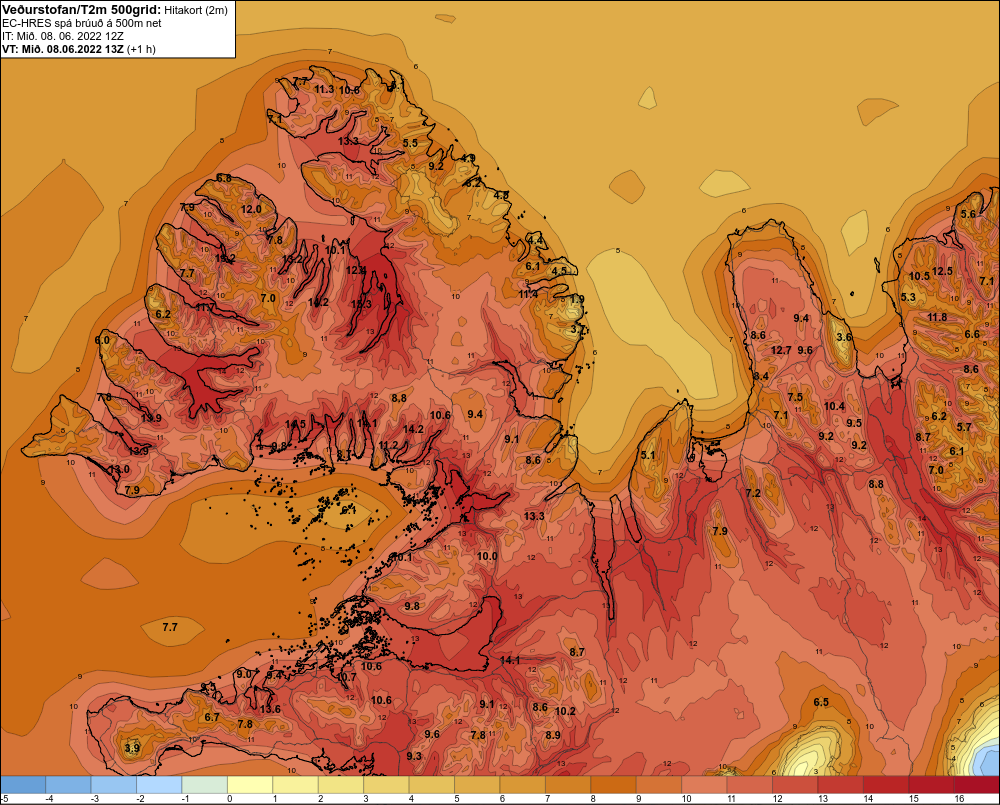This screenshot has width=1000, height=805.
Task: Select legend swatch between 3 and 4
Action: 386,785
